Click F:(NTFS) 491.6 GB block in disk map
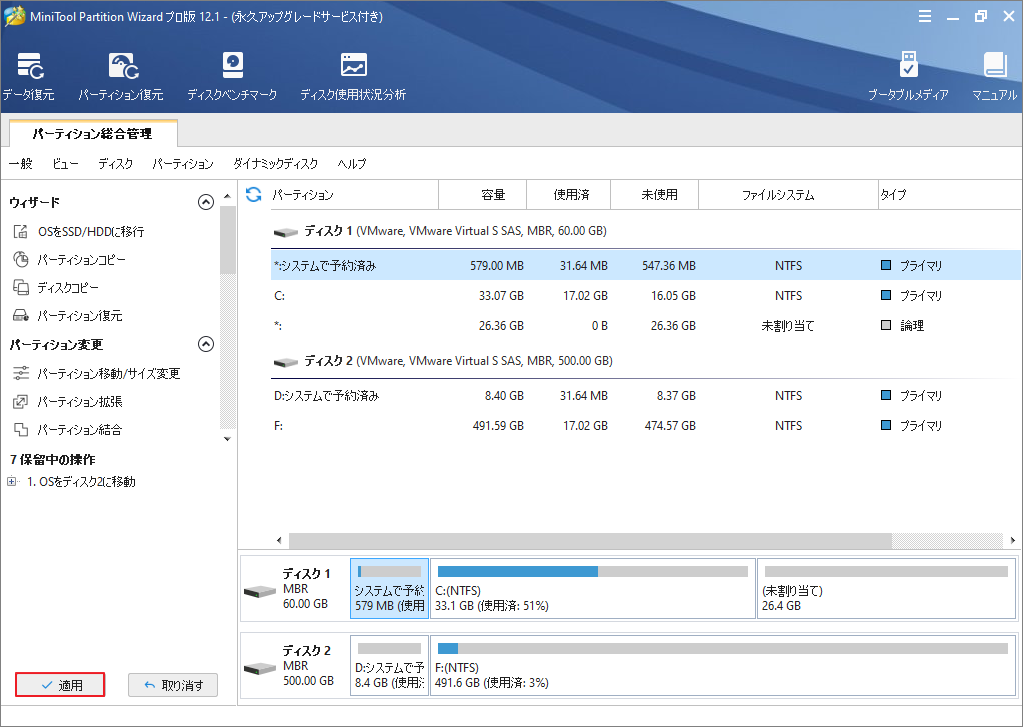Viewport: 1023px width, 727px height. [723, 666]
